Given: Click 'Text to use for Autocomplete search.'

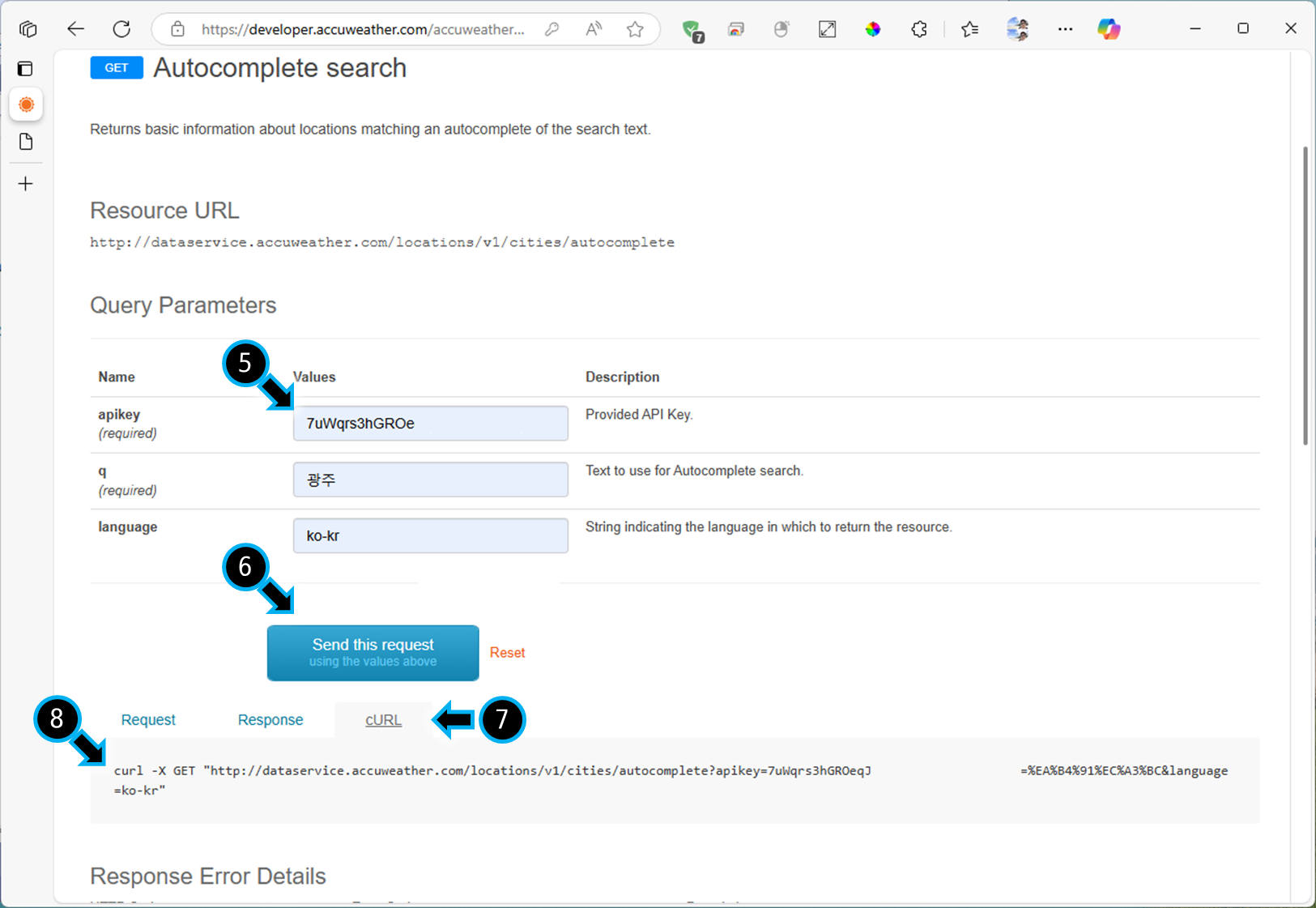Looking at the screenshot, I should 694,471.
